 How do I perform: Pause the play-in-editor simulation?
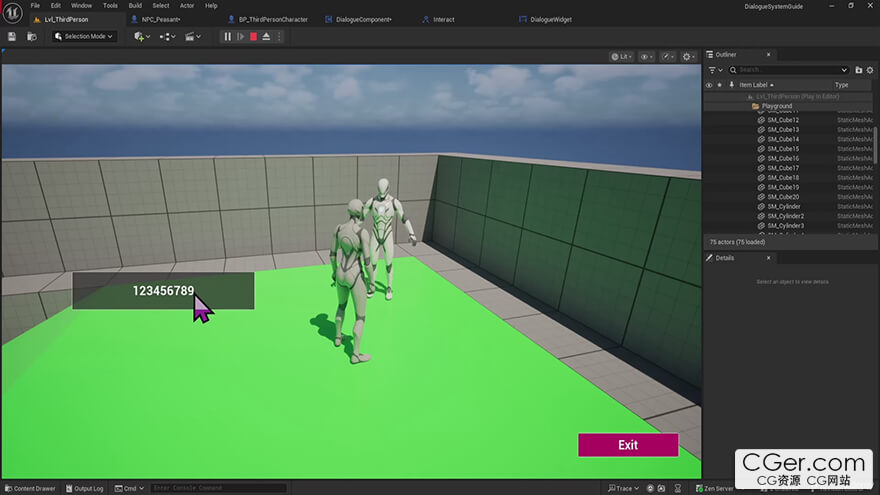227,37
